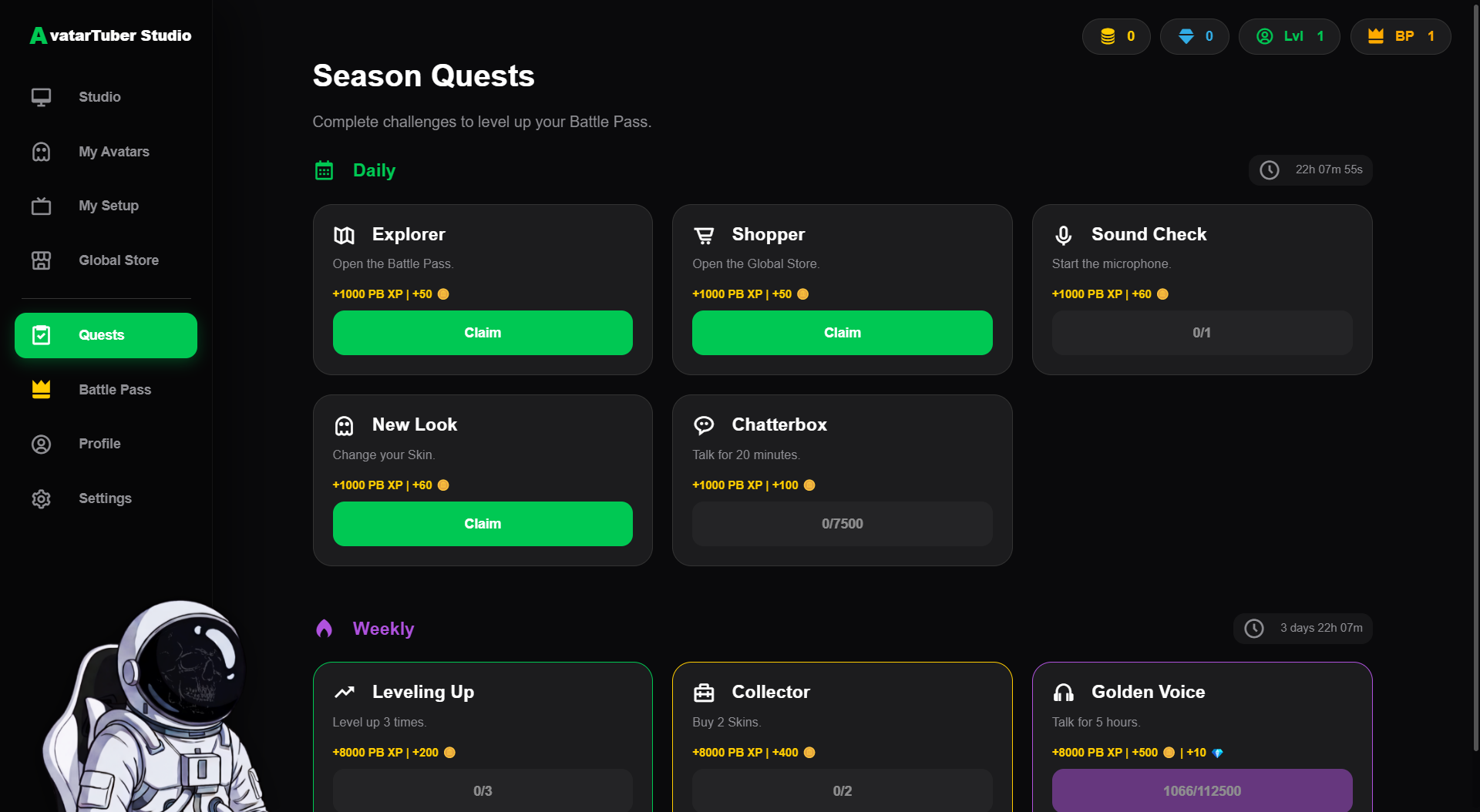Click the Studio monitor icon in sidebar
Image resolution: width=1480 pixels, height=812 pixels.
41,97
